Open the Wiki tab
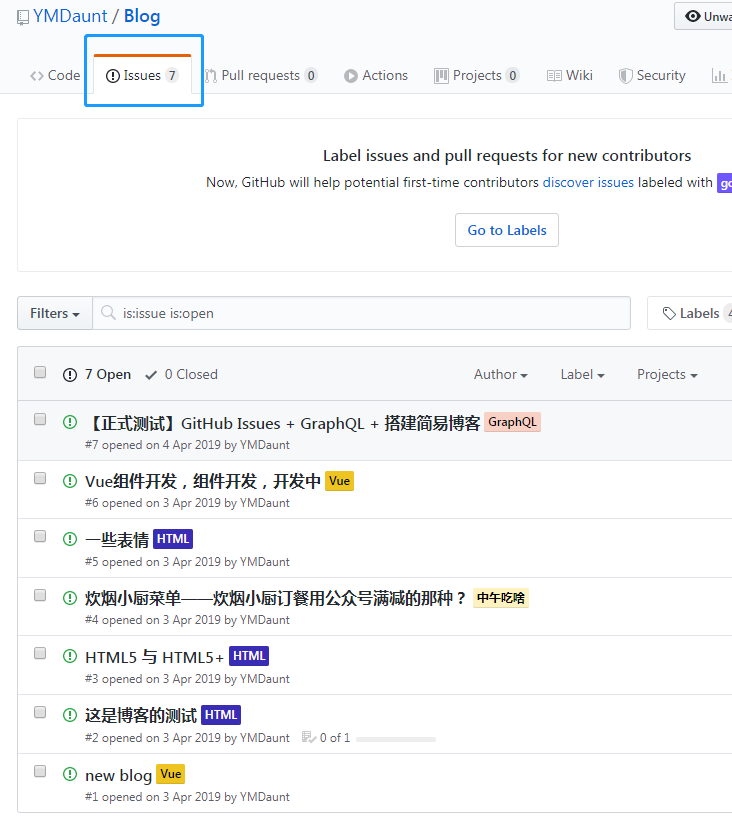 point(569,76)
